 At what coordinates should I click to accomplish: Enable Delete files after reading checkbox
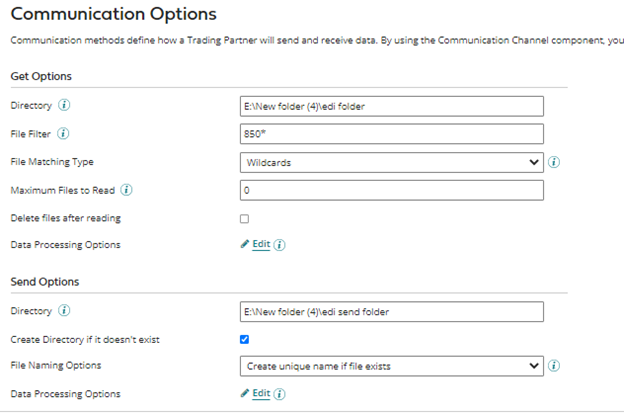coord(245,218)
